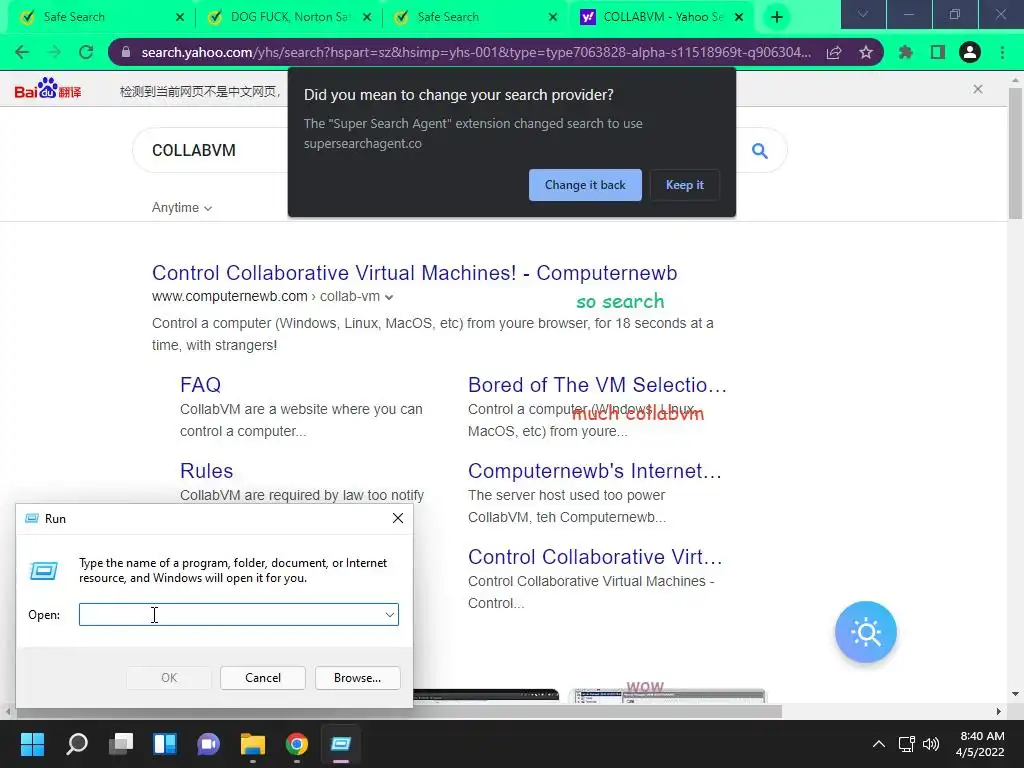
Task: Click the floating blue search-light button
Action: 866,632
